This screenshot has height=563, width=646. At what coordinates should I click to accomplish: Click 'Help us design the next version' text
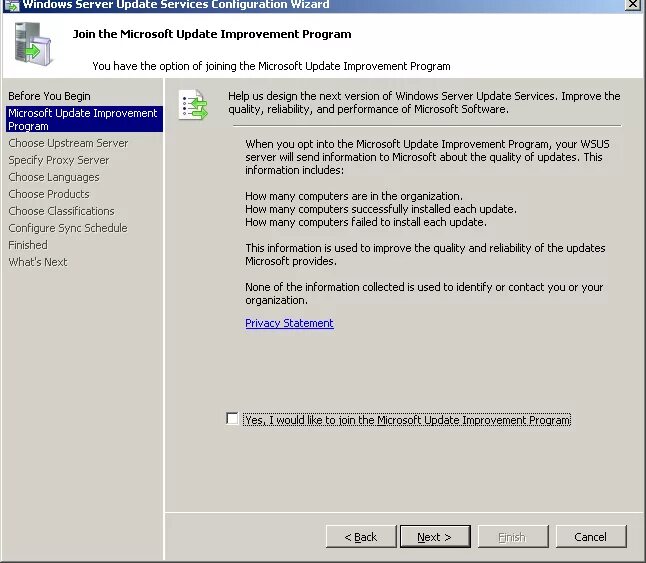point(424,103)
